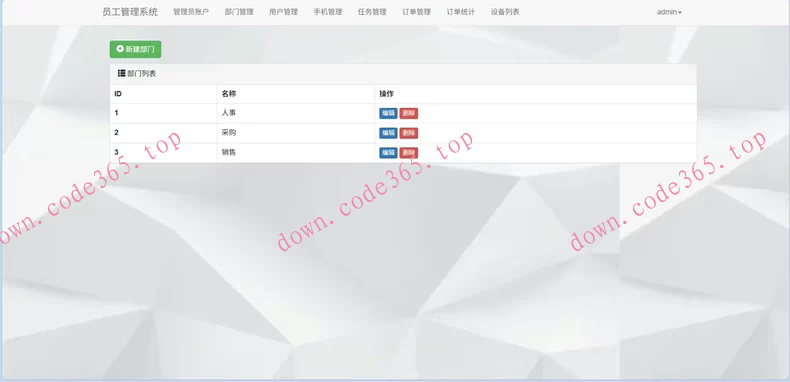790x382 pixels.
Task: Click the ID column header
Action: 163,94
